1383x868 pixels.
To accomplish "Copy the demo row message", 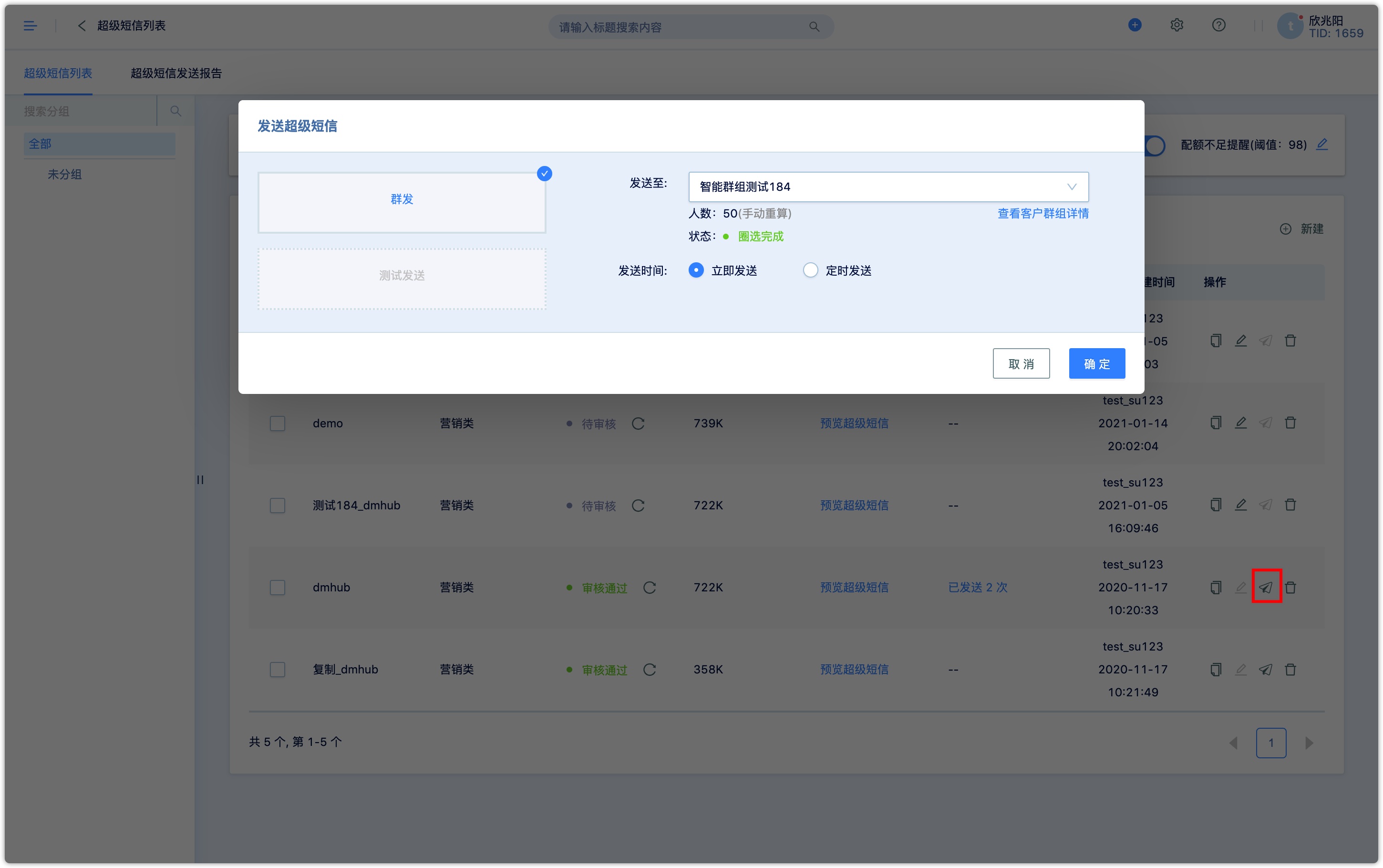I will [1216, 423].
